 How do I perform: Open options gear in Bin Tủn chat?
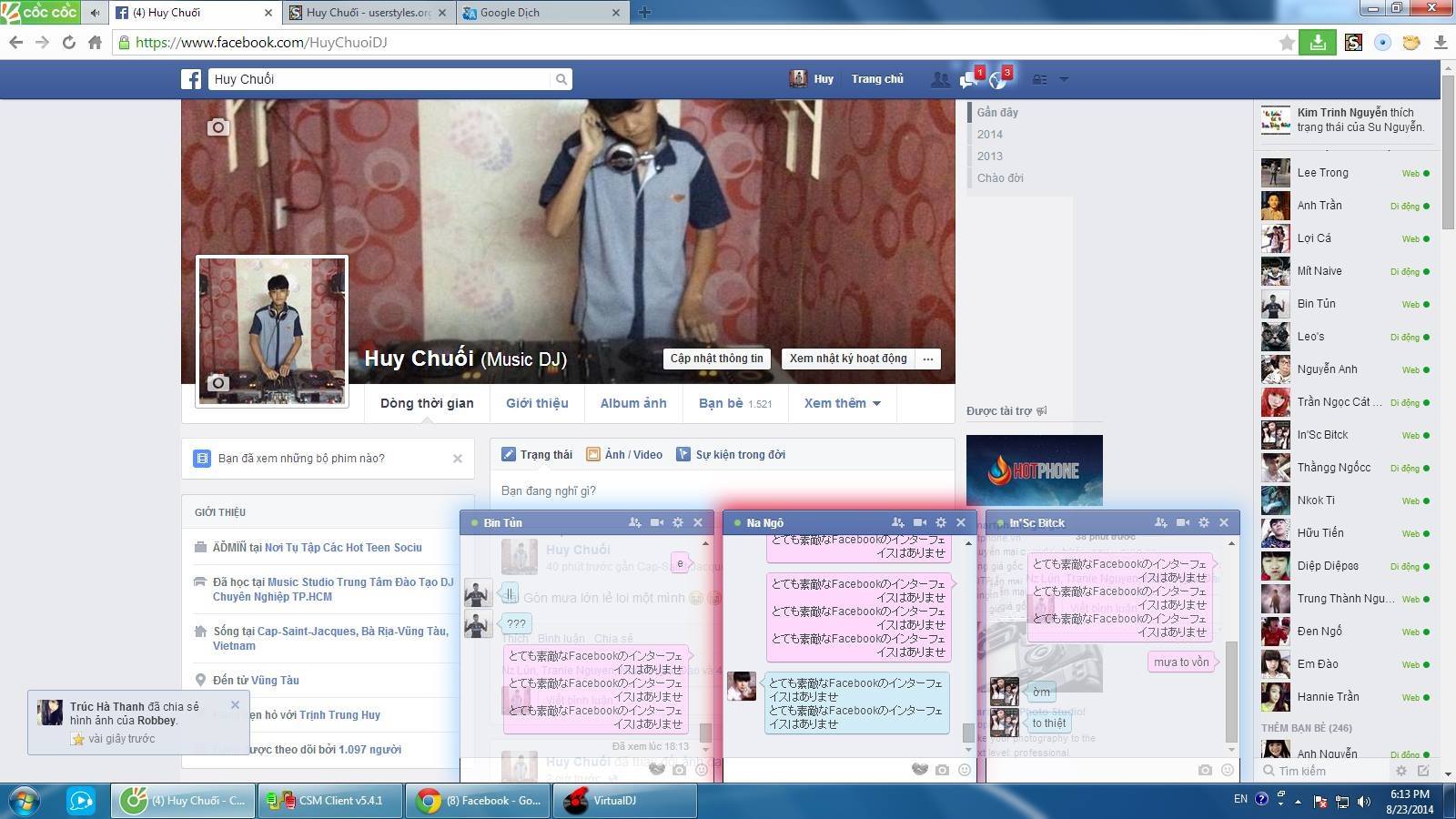point(678,522)
